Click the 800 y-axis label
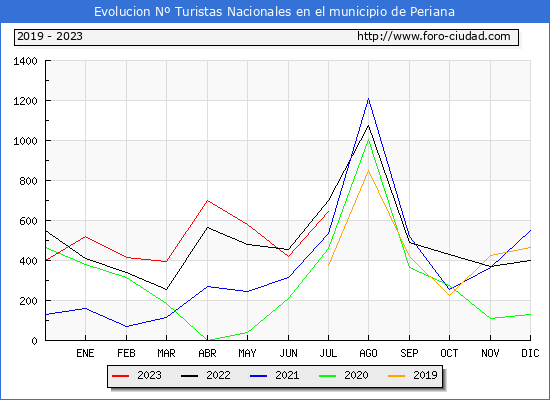The height and width of the screenshot is (400, 550). pos(28,181)
